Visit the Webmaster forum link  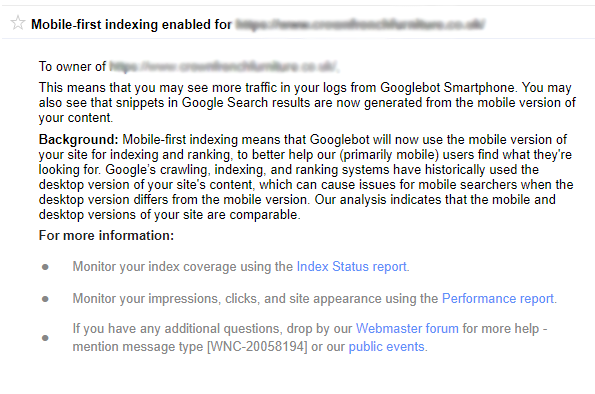pyautogui.click(x=407, y=328)
